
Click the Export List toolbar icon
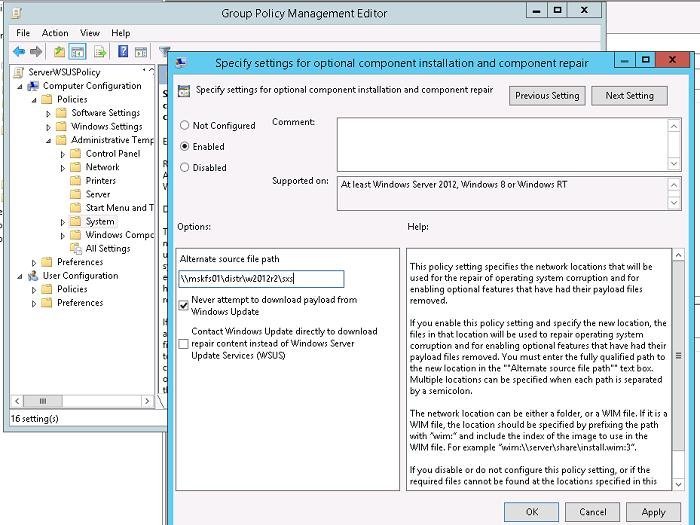point(100,52)
